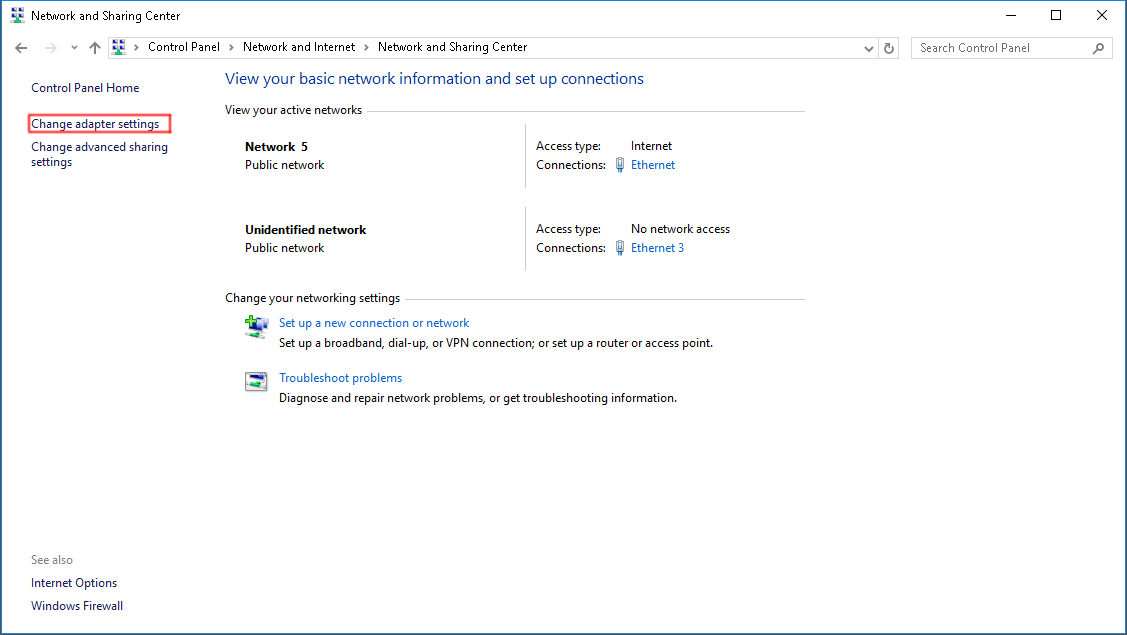Click the Control Panel icon in the address bar
Viewport: 1127px width, 635px height.
pos(118,47)
